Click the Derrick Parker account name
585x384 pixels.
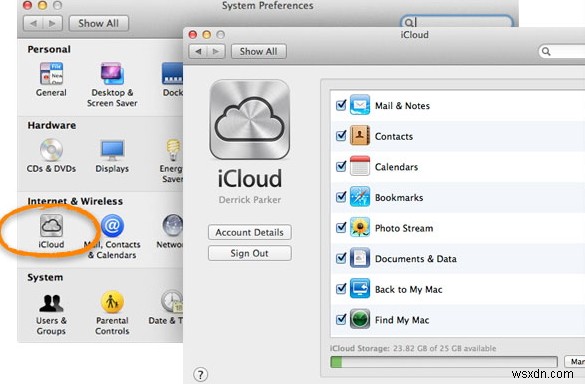250,200
